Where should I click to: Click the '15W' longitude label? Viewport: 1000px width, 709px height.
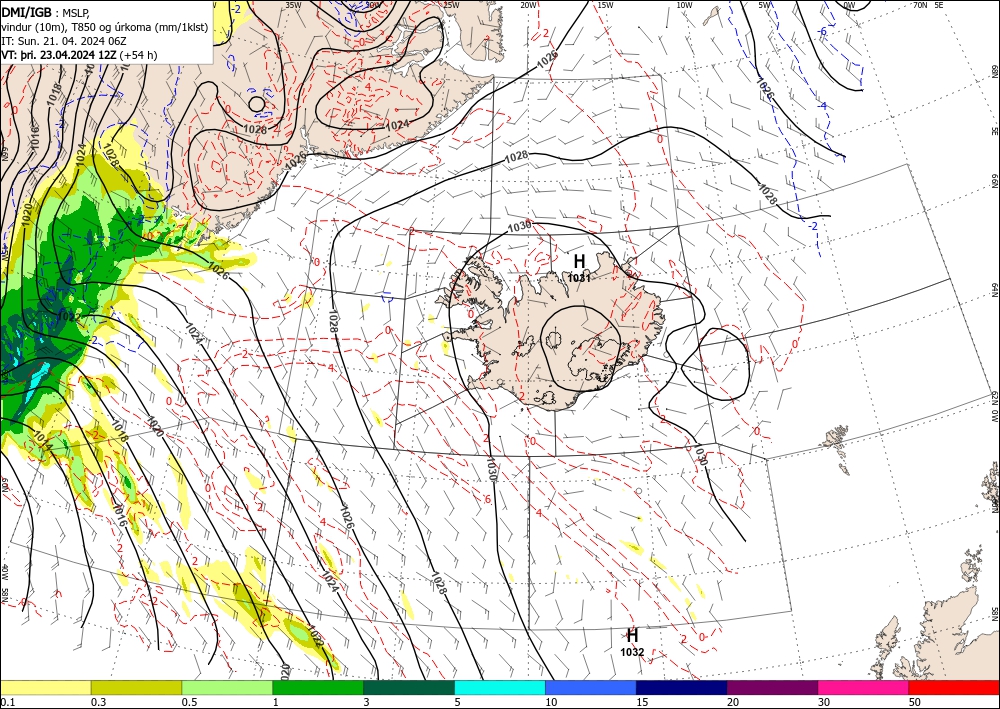tap(606, 4)
